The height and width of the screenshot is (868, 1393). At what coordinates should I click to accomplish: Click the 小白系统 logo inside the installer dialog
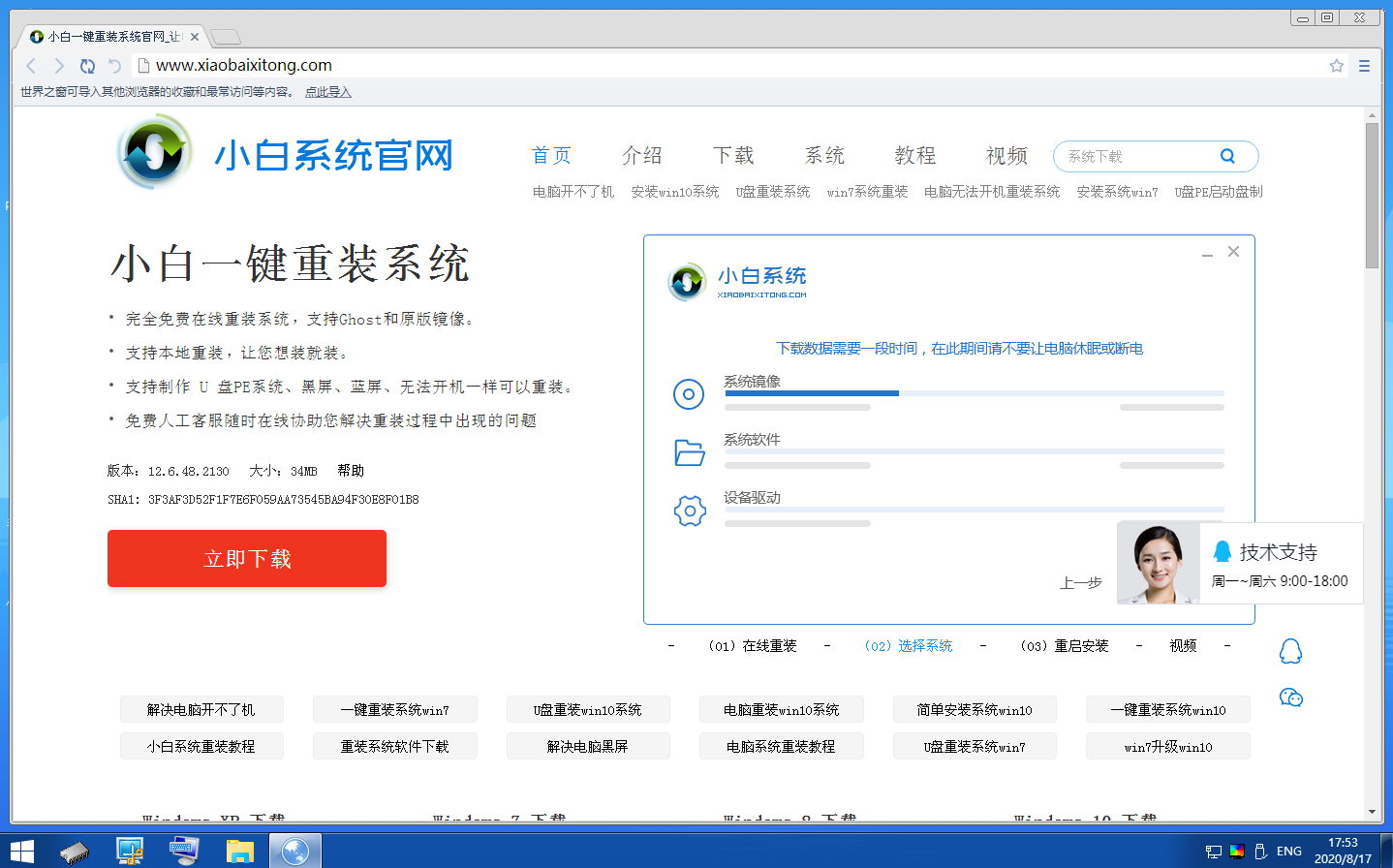click(688, 282)
